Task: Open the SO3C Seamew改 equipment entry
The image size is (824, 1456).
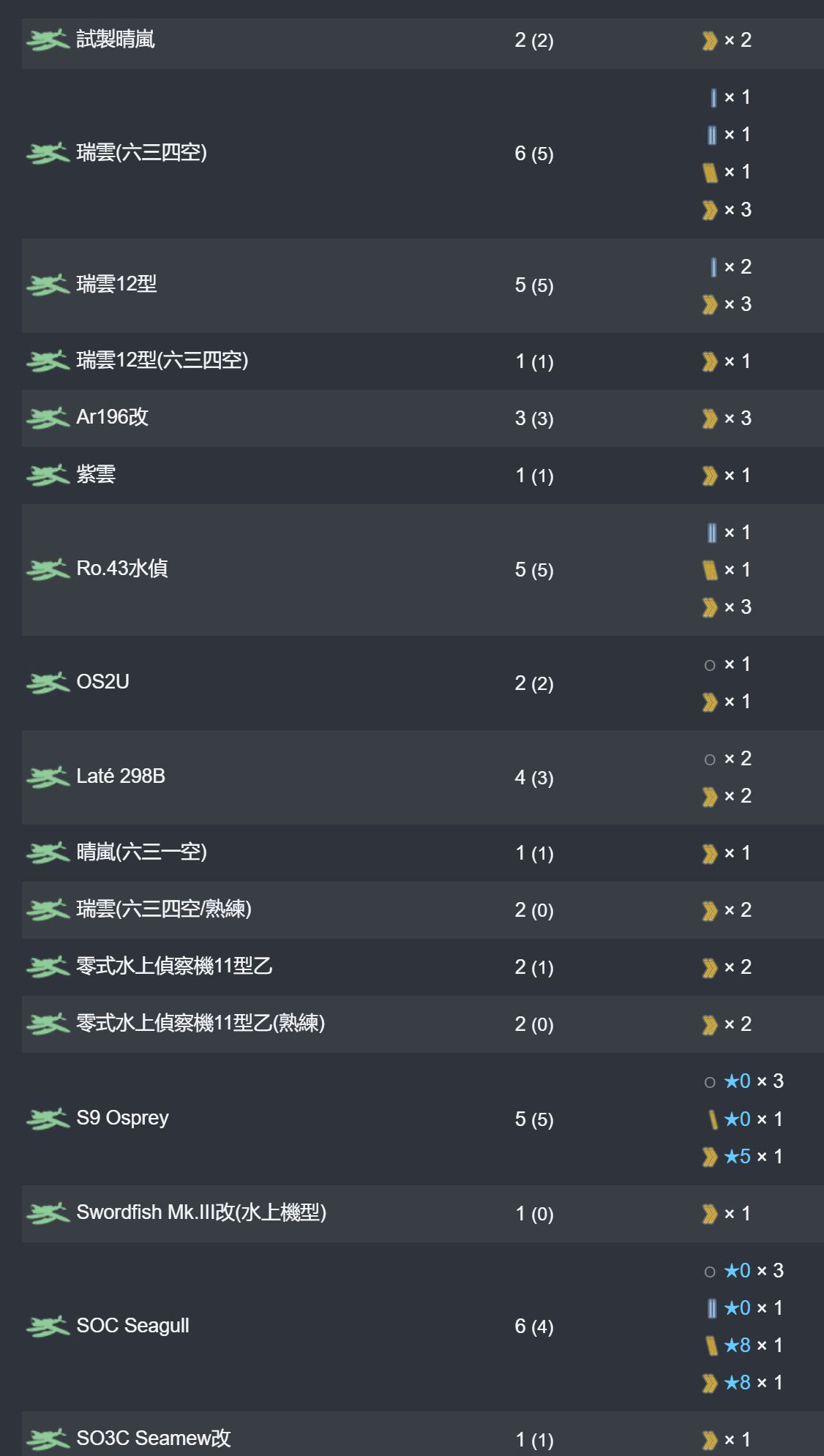Action: tap(154, 1438)
